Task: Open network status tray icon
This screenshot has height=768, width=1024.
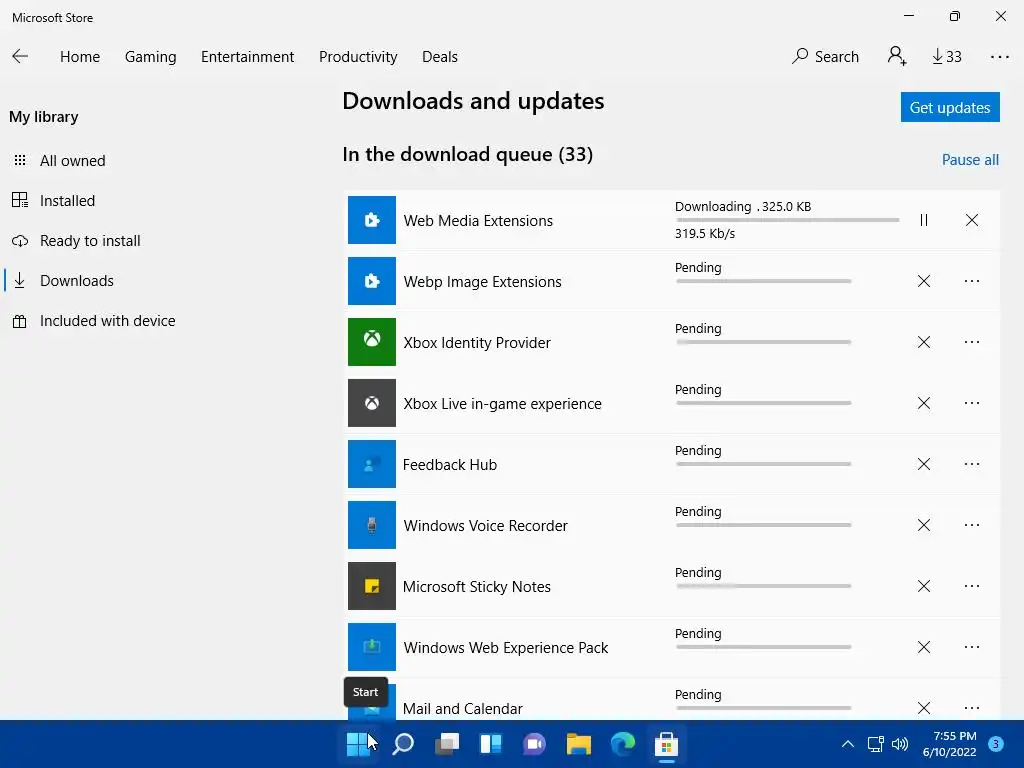Action: click(x=875, y=744)
